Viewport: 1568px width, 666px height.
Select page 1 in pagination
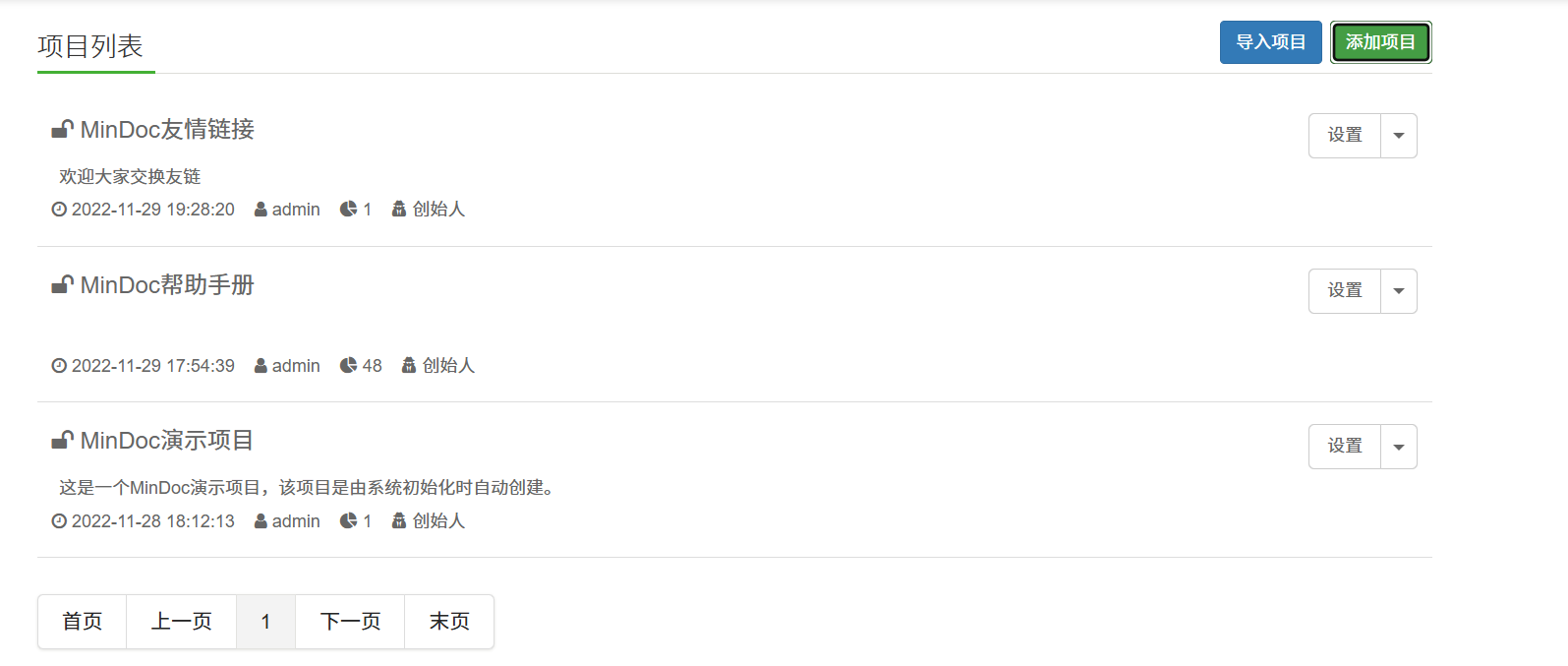coord(265,622)
